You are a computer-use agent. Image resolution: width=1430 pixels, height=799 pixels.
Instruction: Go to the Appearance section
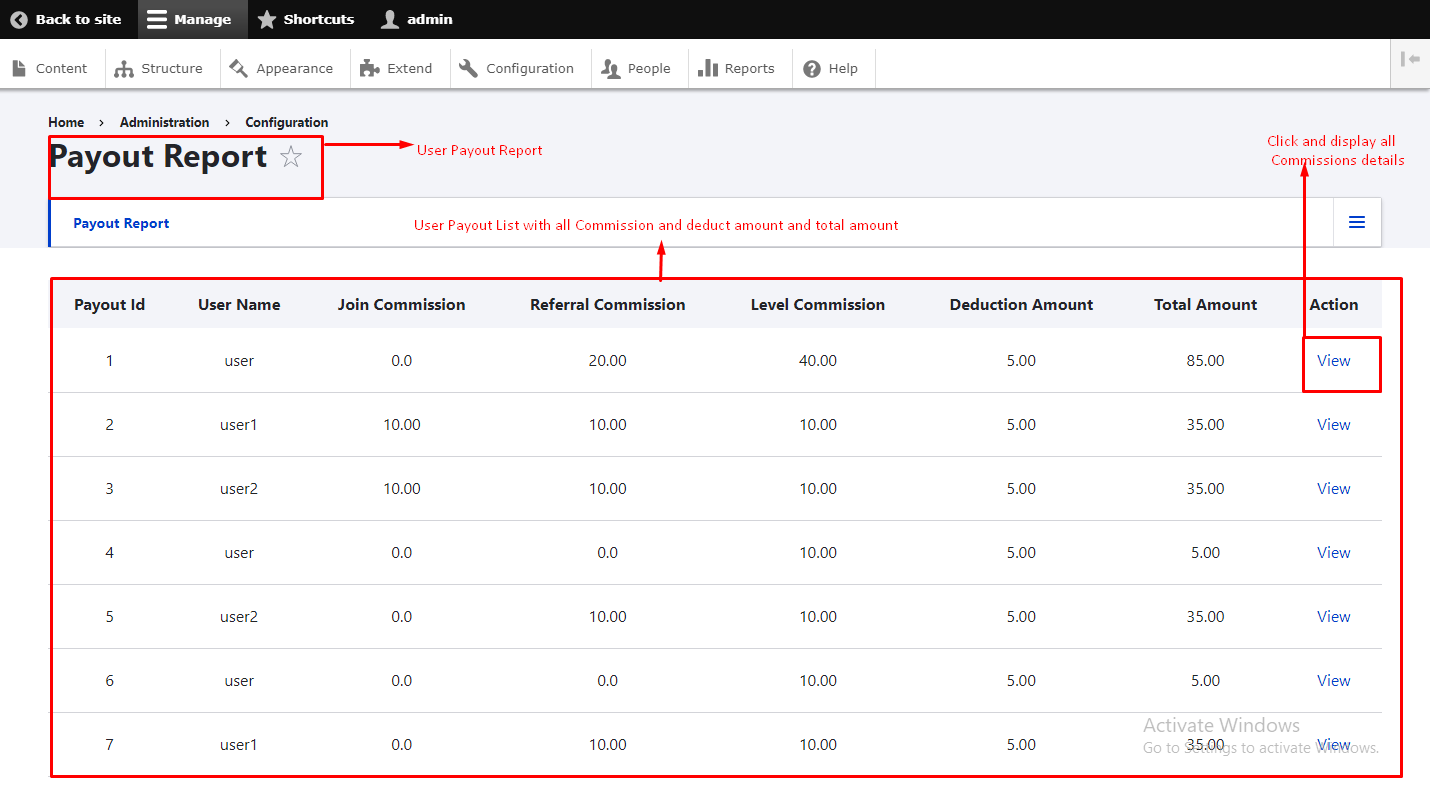coord(281,68)
